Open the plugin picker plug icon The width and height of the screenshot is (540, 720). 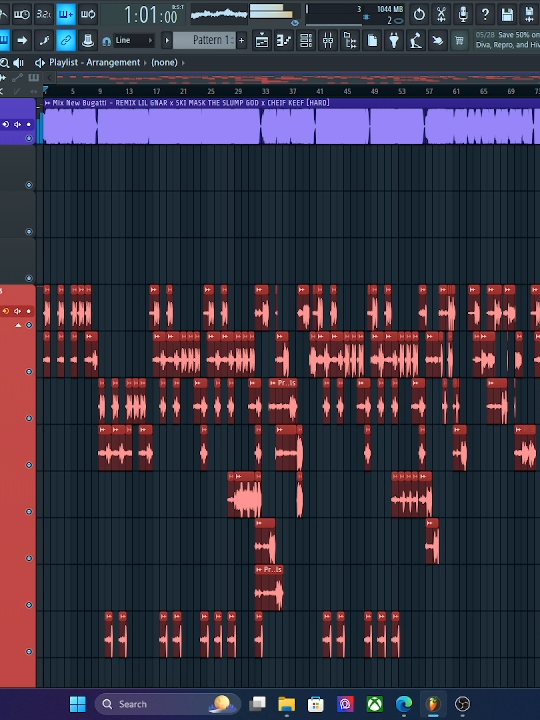pyautogui.click(x=394, y=40)
